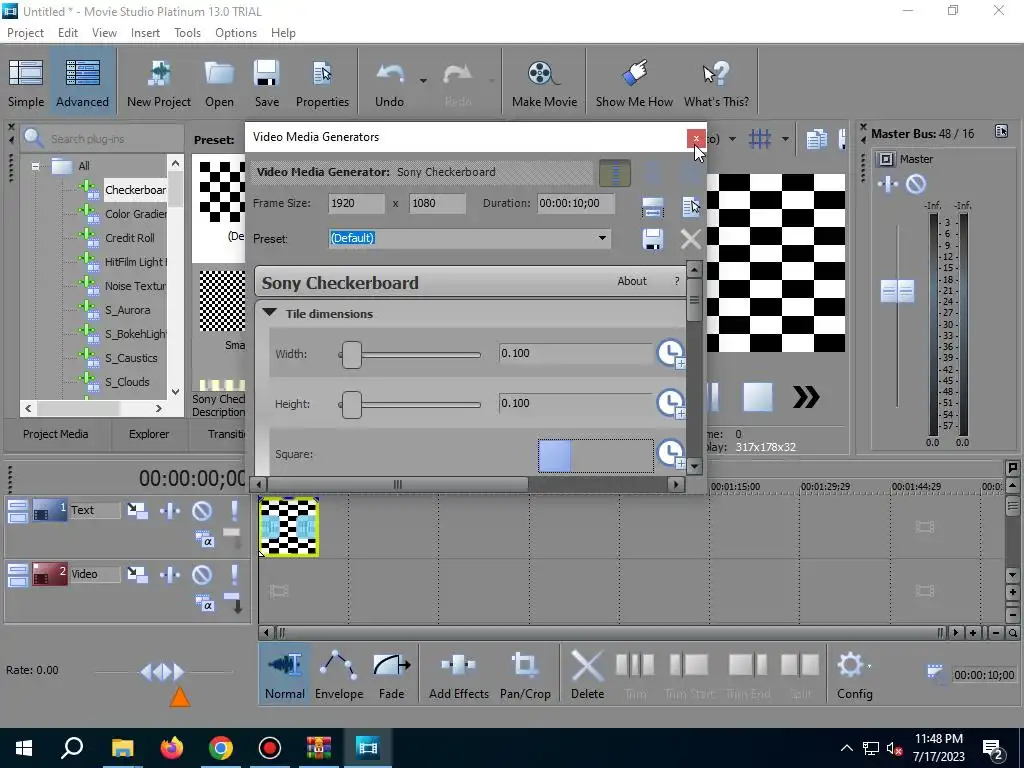1024x768 pixels.
Task: Open the Insert menu
Action: pyautogui.click(x=145, y=33)
